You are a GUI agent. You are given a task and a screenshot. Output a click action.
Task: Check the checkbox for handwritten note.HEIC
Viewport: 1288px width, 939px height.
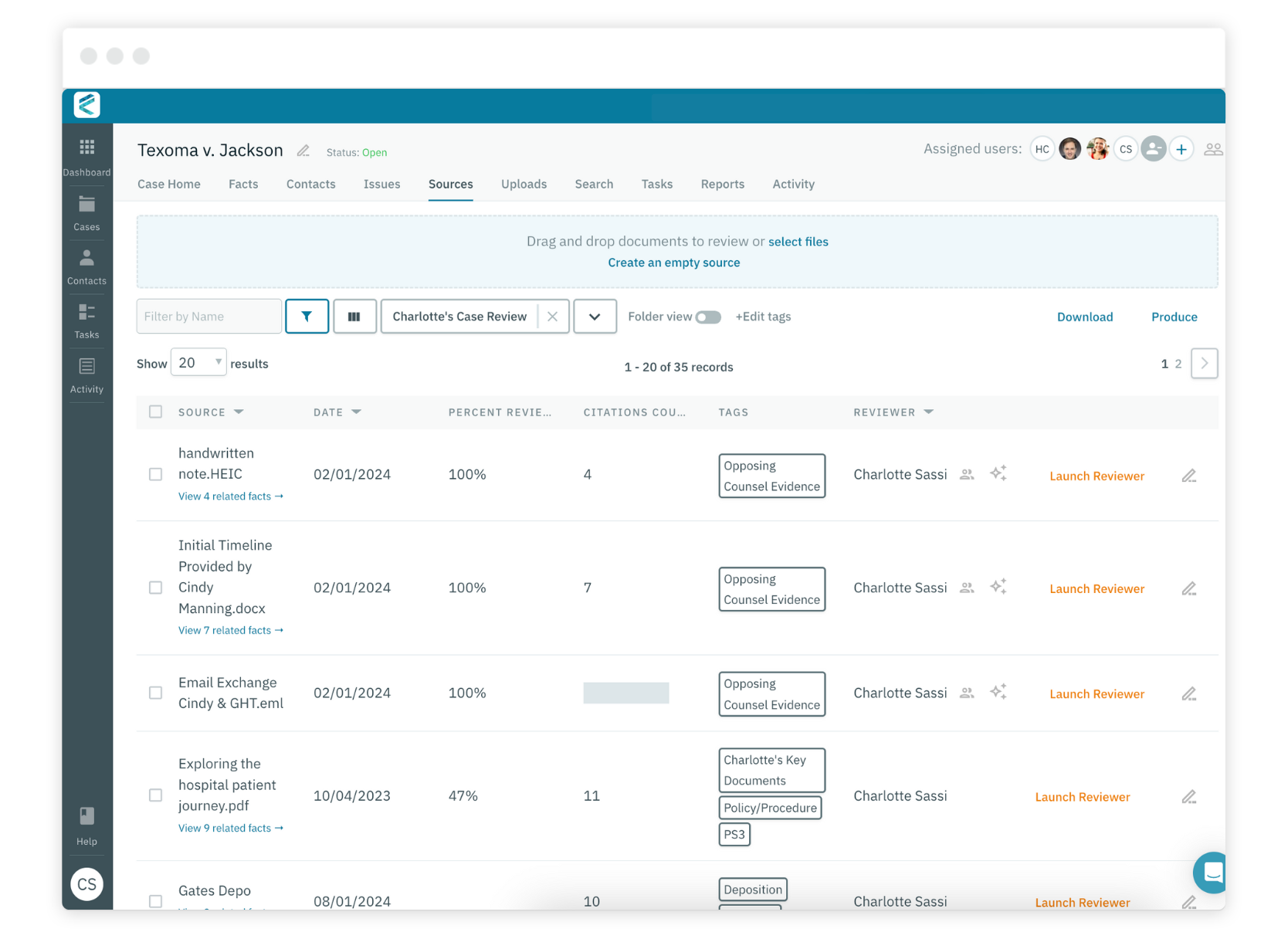[155, 474]
